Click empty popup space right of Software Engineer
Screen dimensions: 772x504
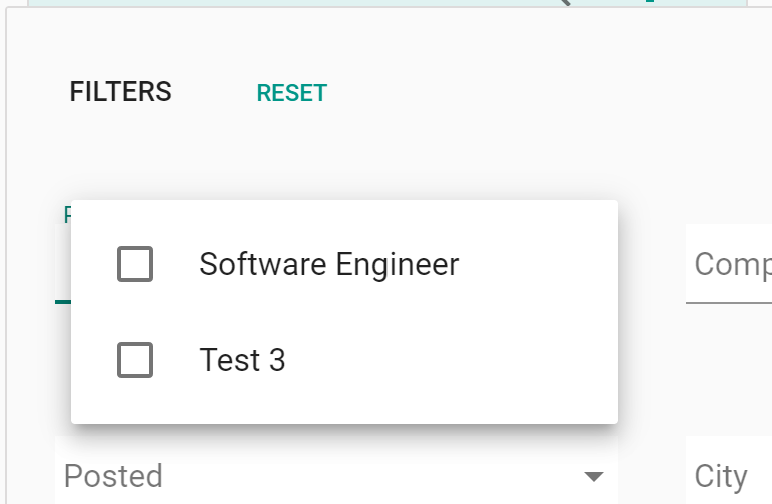click(x=538, y=265)
